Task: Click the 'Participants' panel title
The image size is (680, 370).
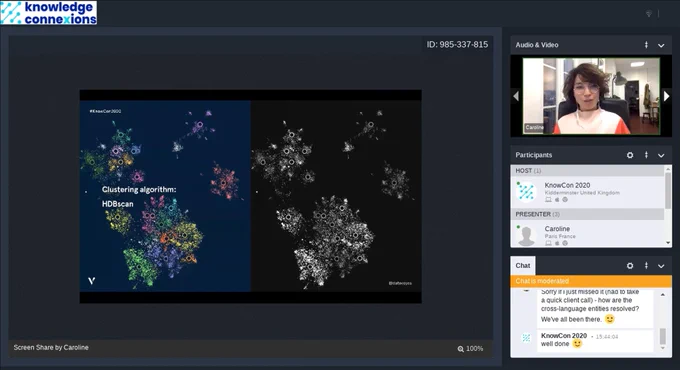Action: [x=533, y=155]
